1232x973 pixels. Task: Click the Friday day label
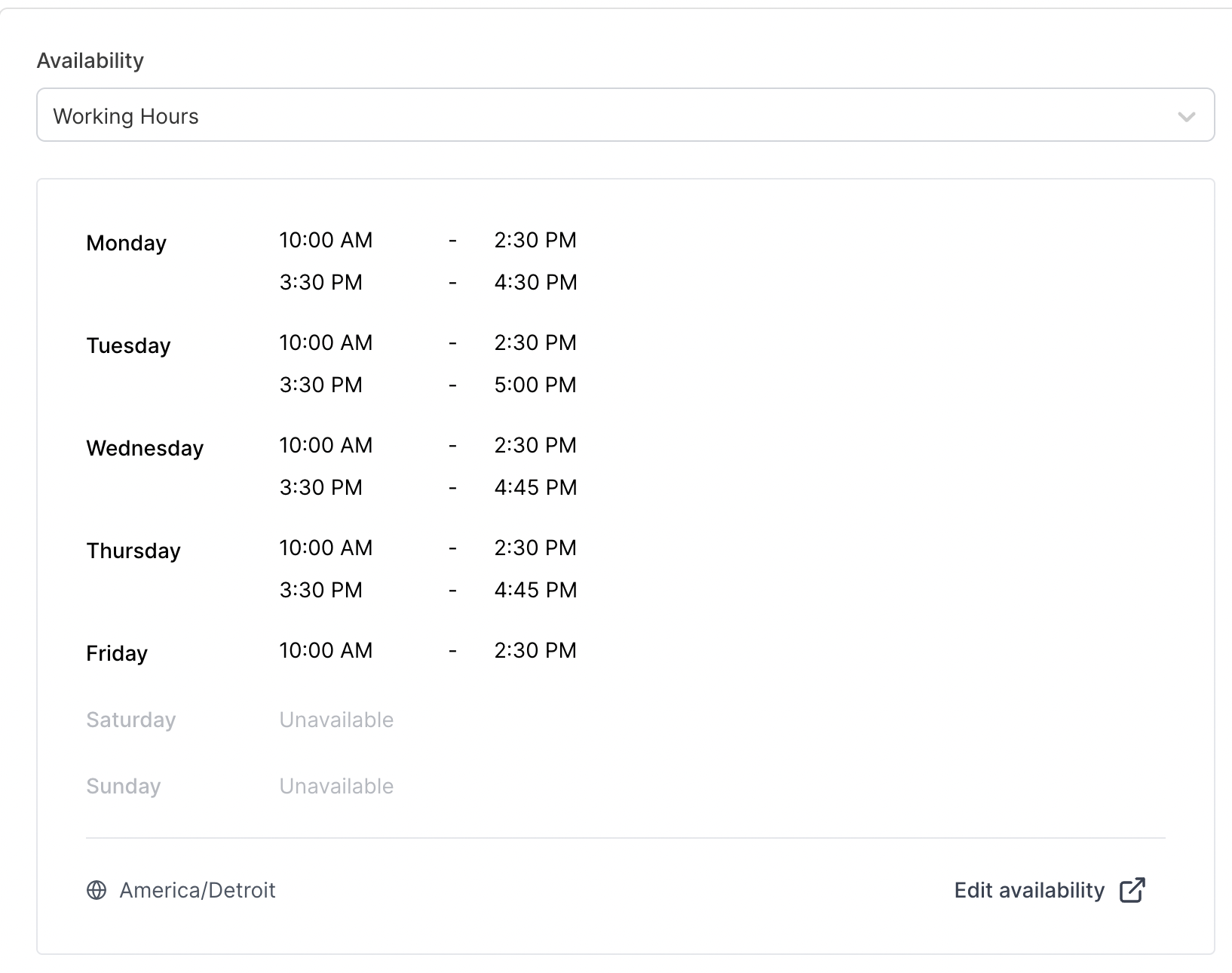[116, 653]
